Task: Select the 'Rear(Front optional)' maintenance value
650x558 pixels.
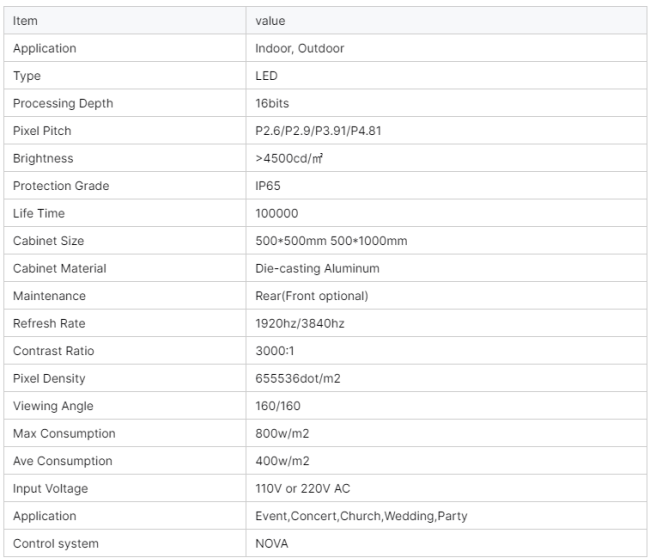Action: [312, 296]
